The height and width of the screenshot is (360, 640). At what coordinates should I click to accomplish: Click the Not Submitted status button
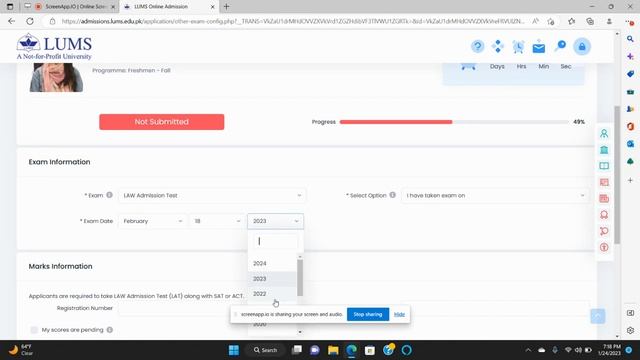[162, 122]
